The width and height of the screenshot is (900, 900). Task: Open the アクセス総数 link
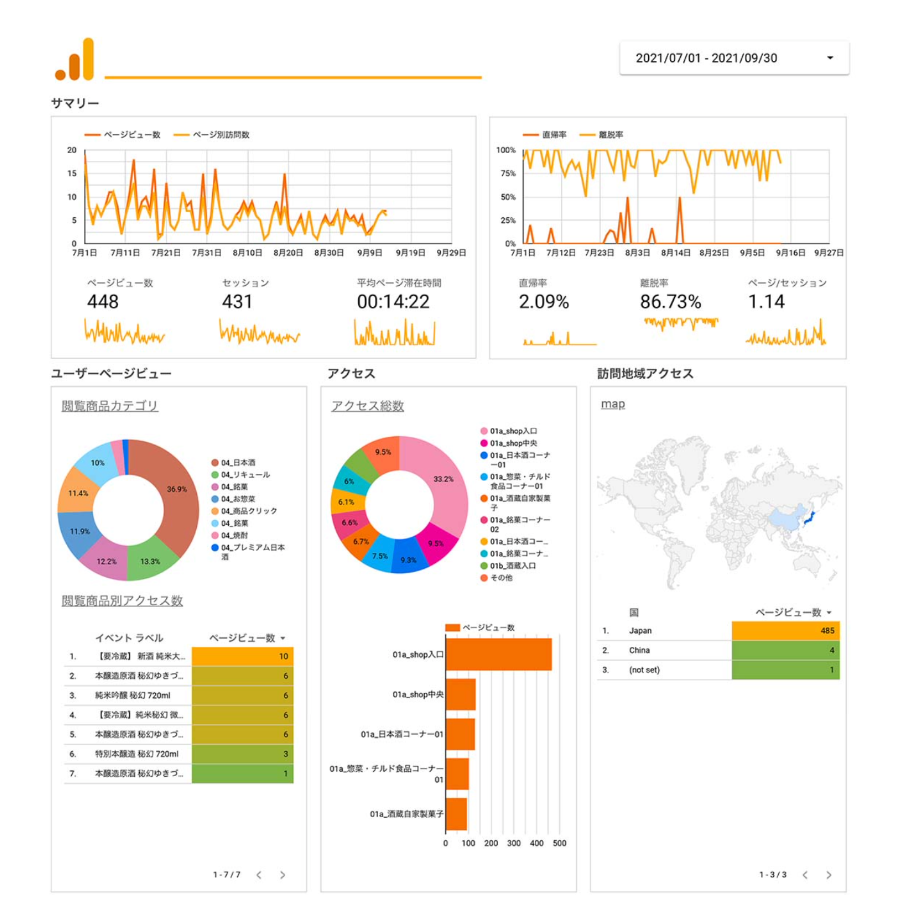click(368, 406)
